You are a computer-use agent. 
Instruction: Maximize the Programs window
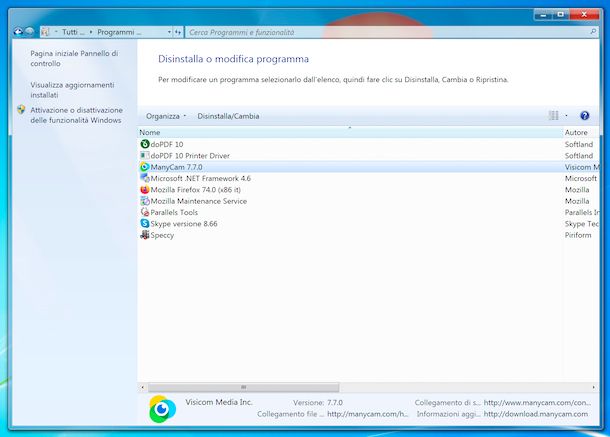(561, 15)
